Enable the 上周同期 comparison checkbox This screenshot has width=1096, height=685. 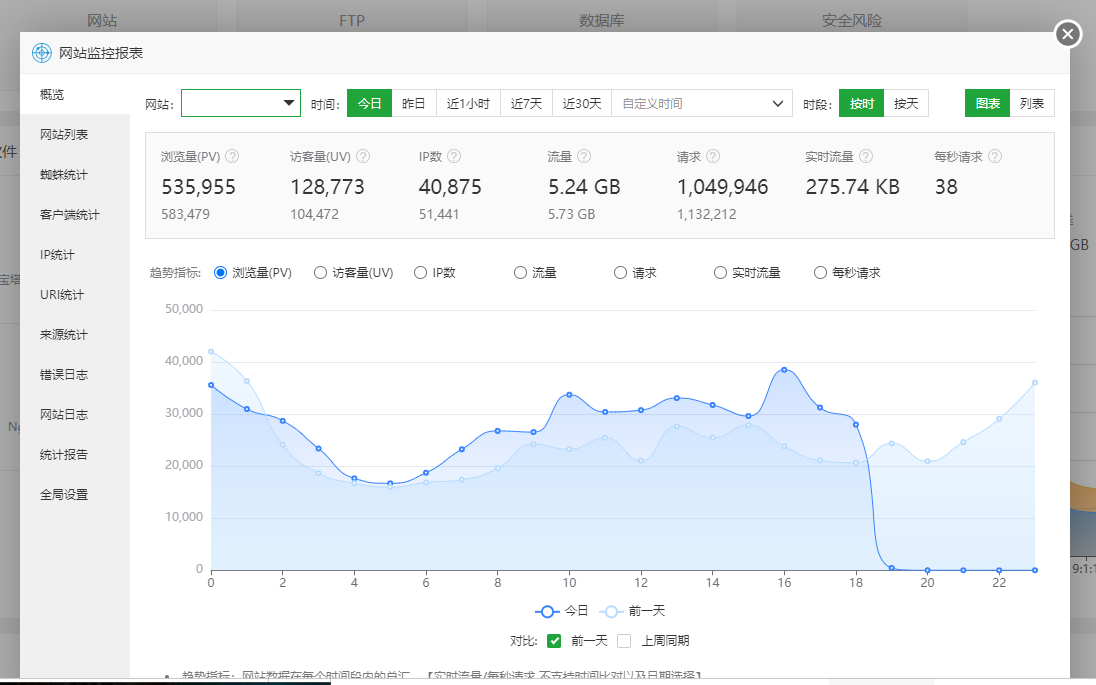click(x=624, y=641)
